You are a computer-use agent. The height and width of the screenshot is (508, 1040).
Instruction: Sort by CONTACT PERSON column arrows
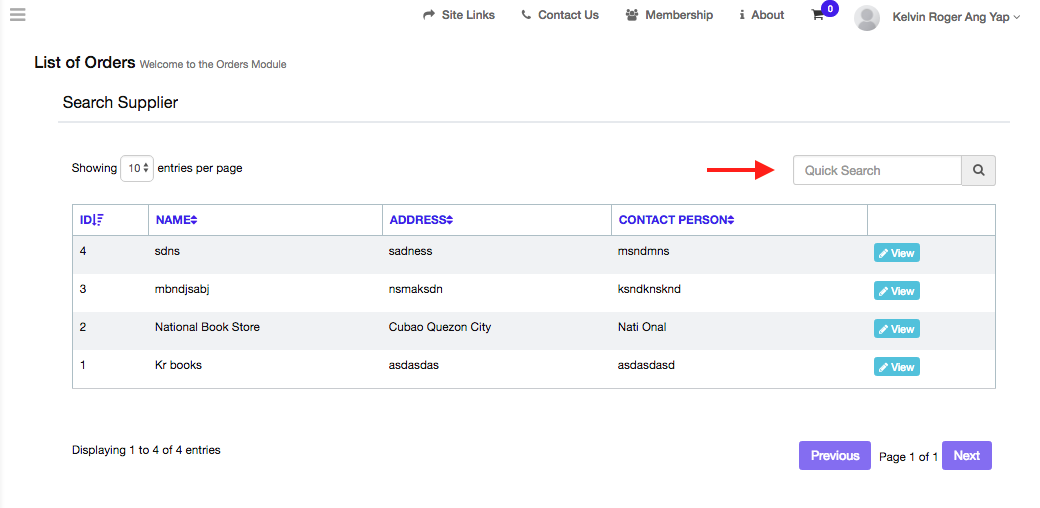(x=731, y=220)
